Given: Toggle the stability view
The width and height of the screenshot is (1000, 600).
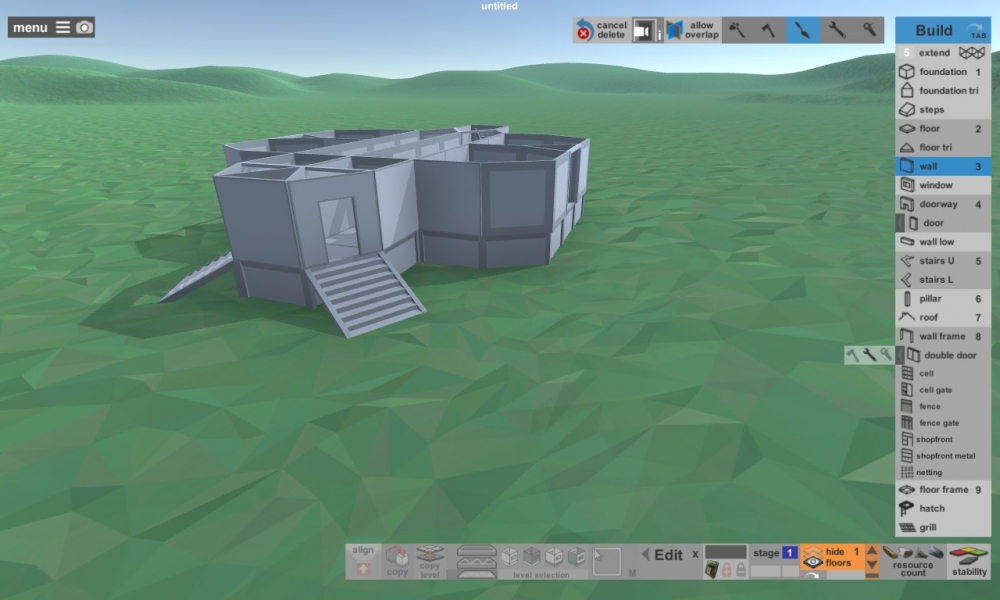Looking at the screenshot, I should tap(968, 561).
